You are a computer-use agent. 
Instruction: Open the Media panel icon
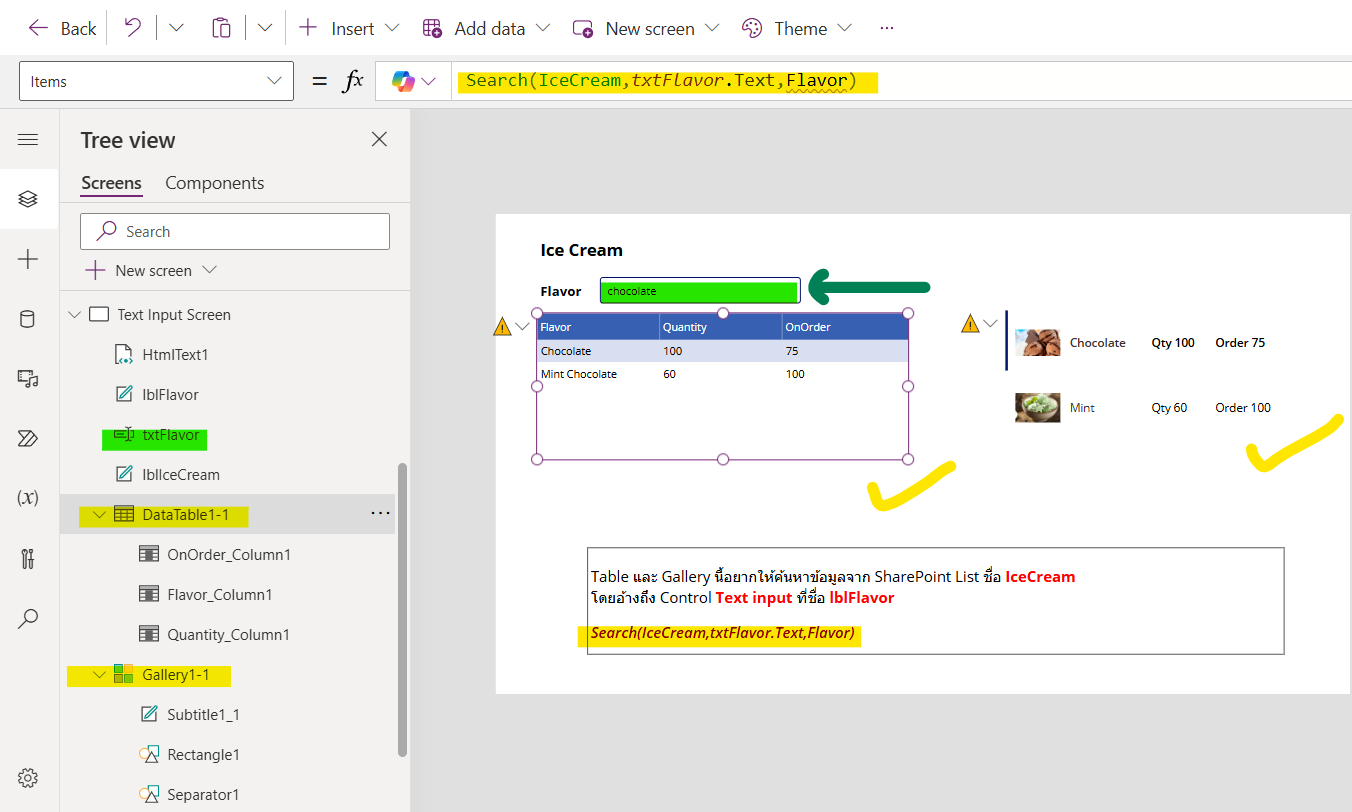pyautogui.click(x=28, y=378)
